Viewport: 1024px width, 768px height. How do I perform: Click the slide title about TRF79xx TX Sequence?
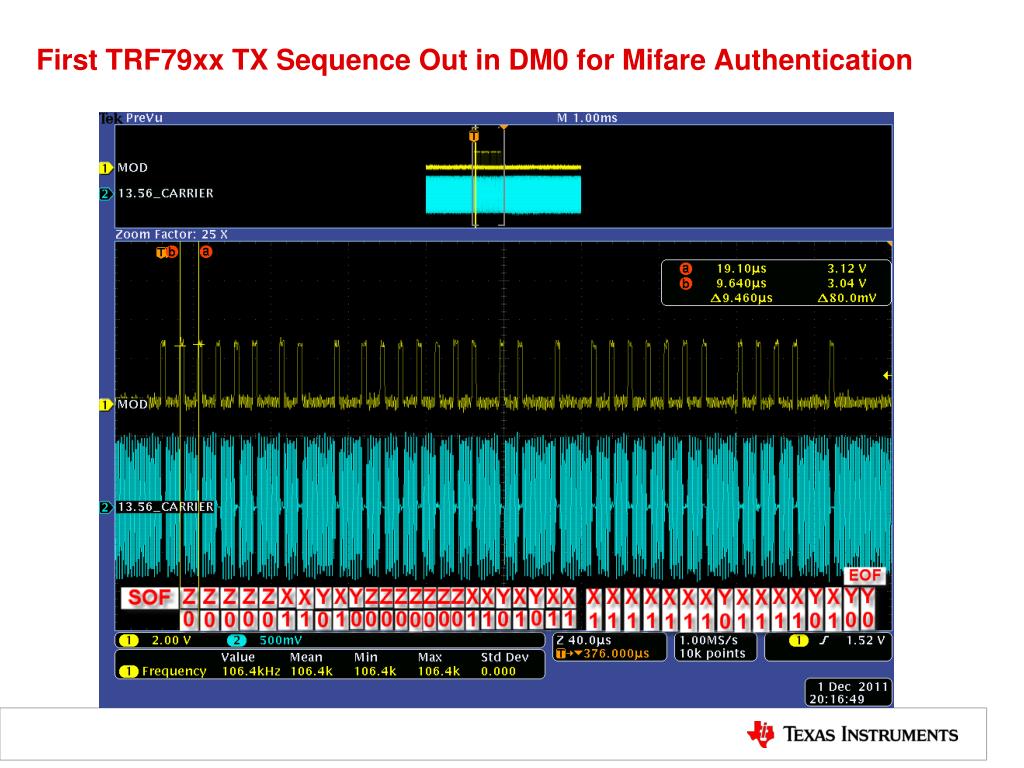474,60
